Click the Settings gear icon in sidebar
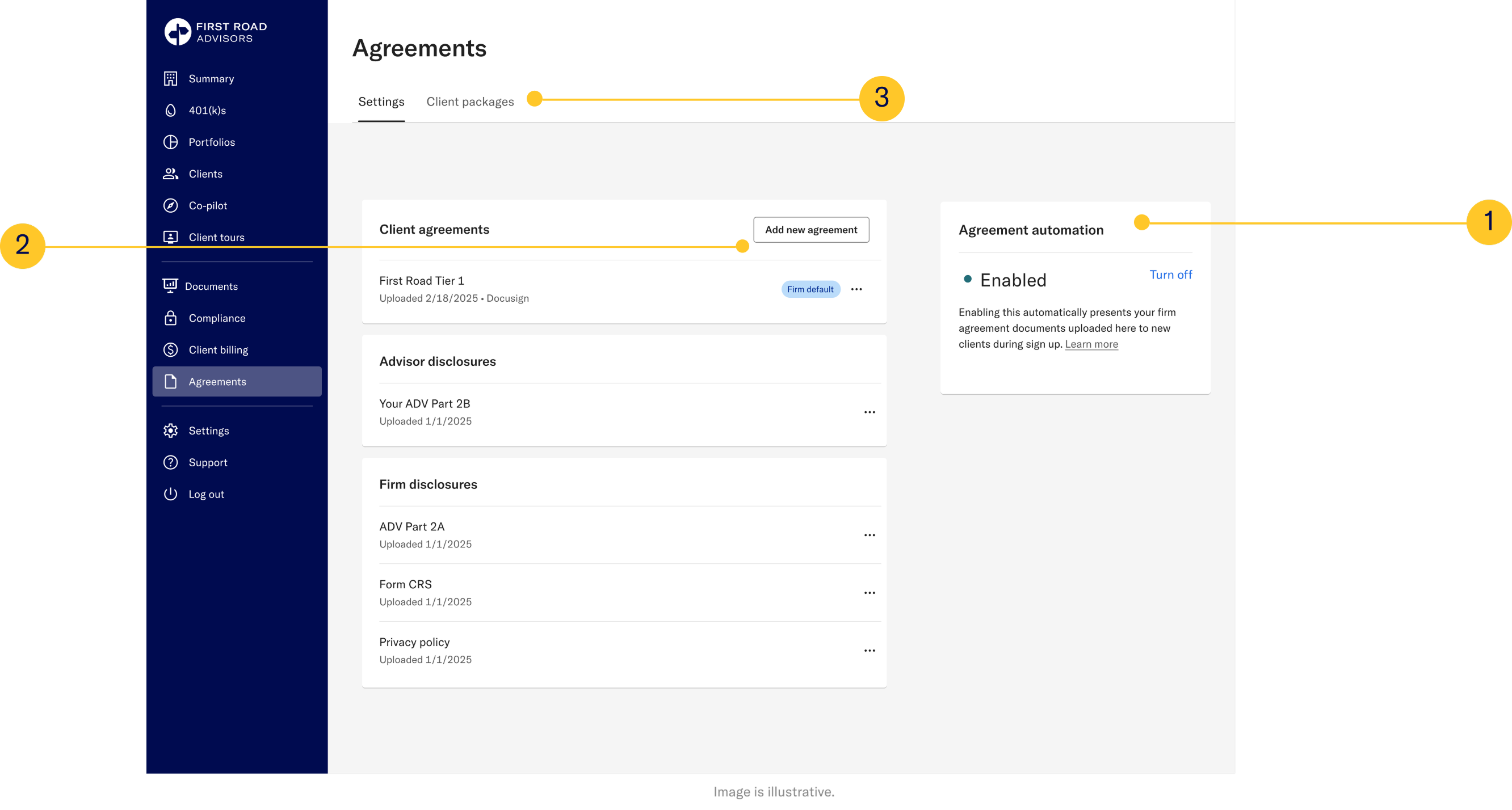This screenshot has height=810, width=1512. point(170,431)
